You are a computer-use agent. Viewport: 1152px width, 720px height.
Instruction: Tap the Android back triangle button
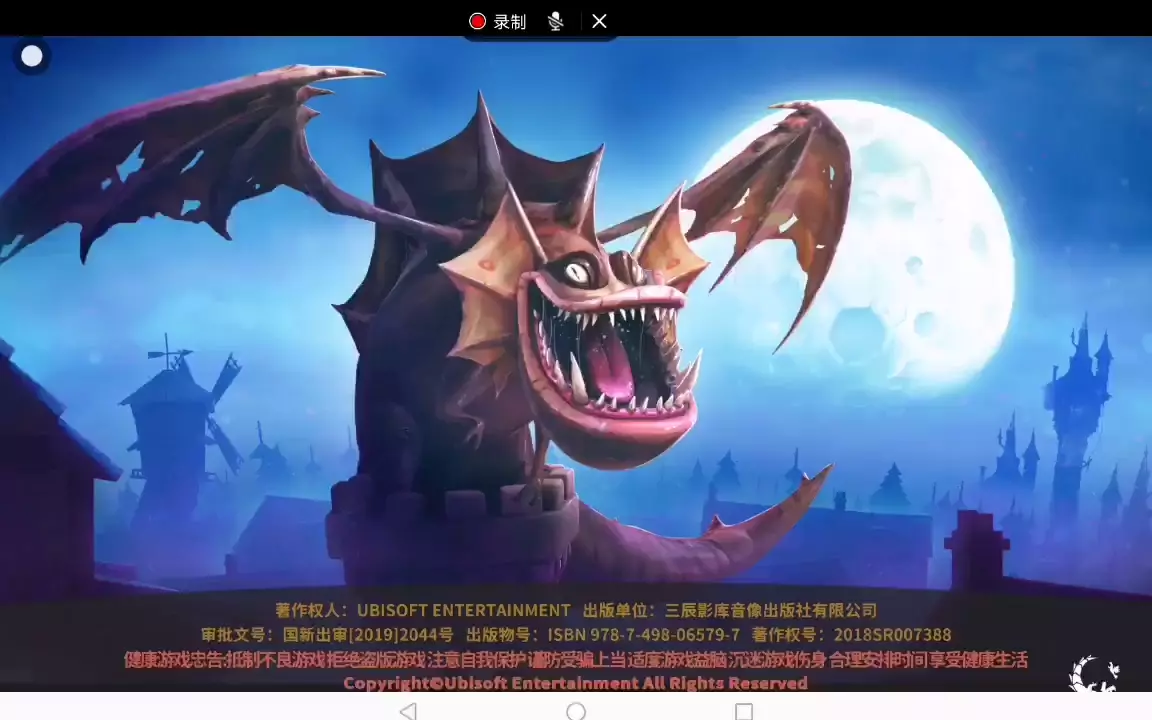coord(408,710)
